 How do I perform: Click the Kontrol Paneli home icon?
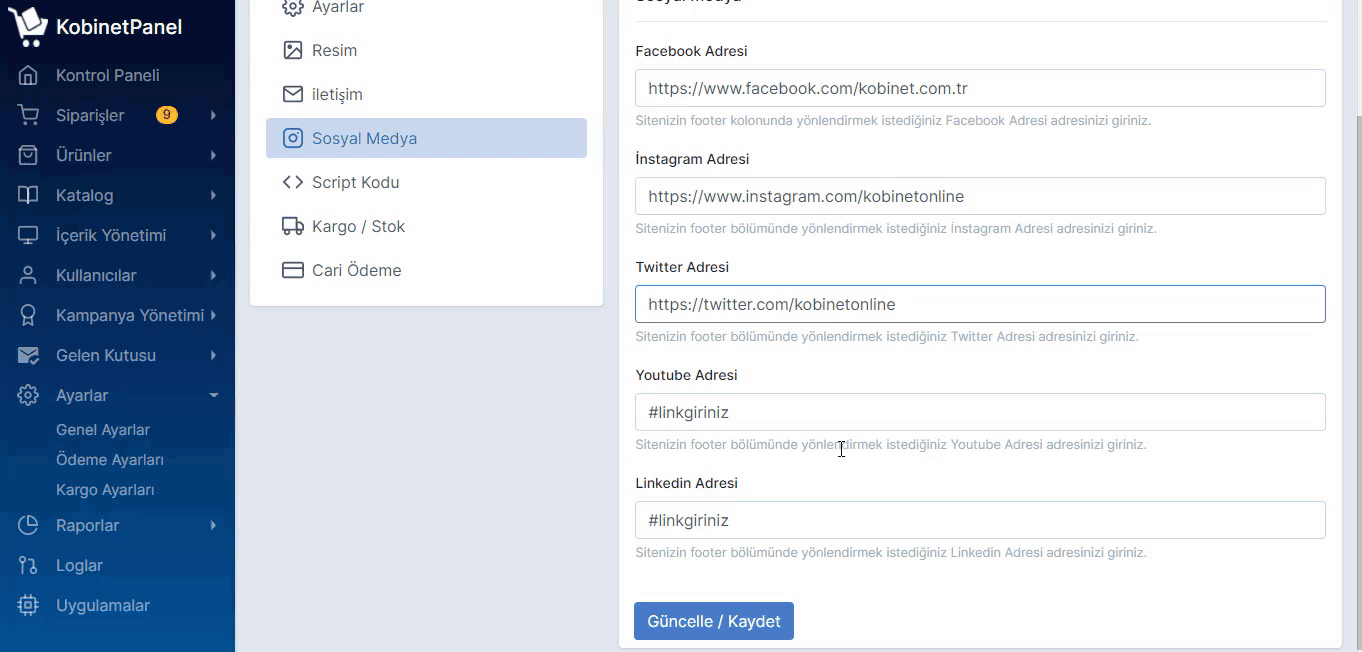click(28, 75)
